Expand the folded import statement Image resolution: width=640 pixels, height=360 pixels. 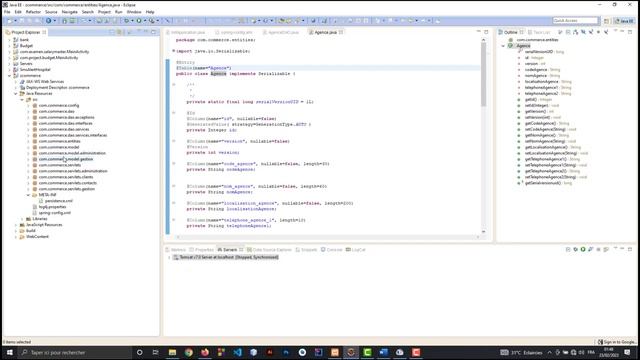(x=173, y=51)
